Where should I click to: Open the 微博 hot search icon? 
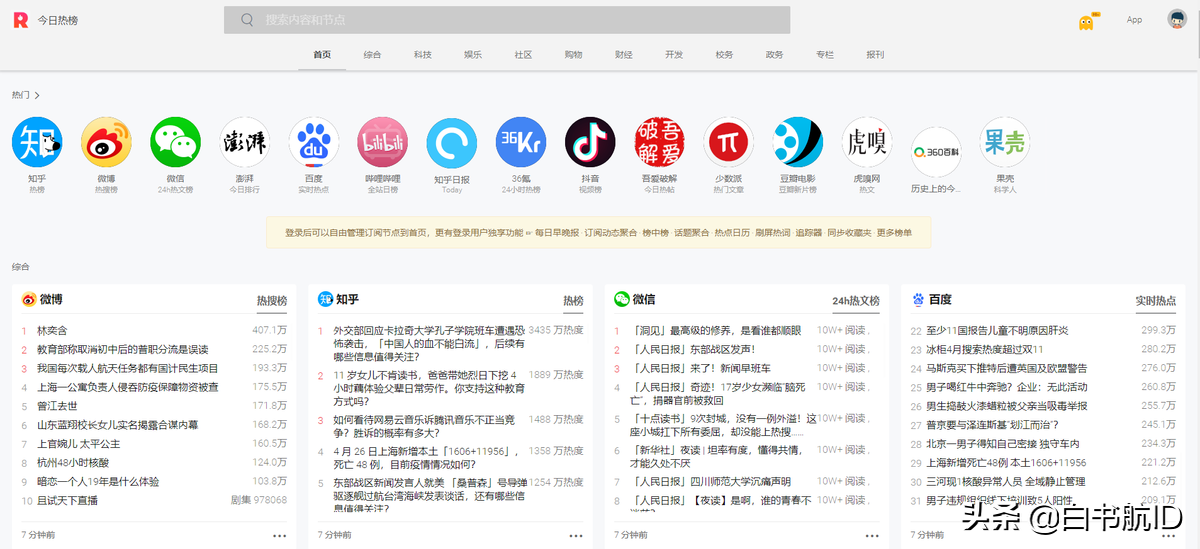(x=106, y=141)
